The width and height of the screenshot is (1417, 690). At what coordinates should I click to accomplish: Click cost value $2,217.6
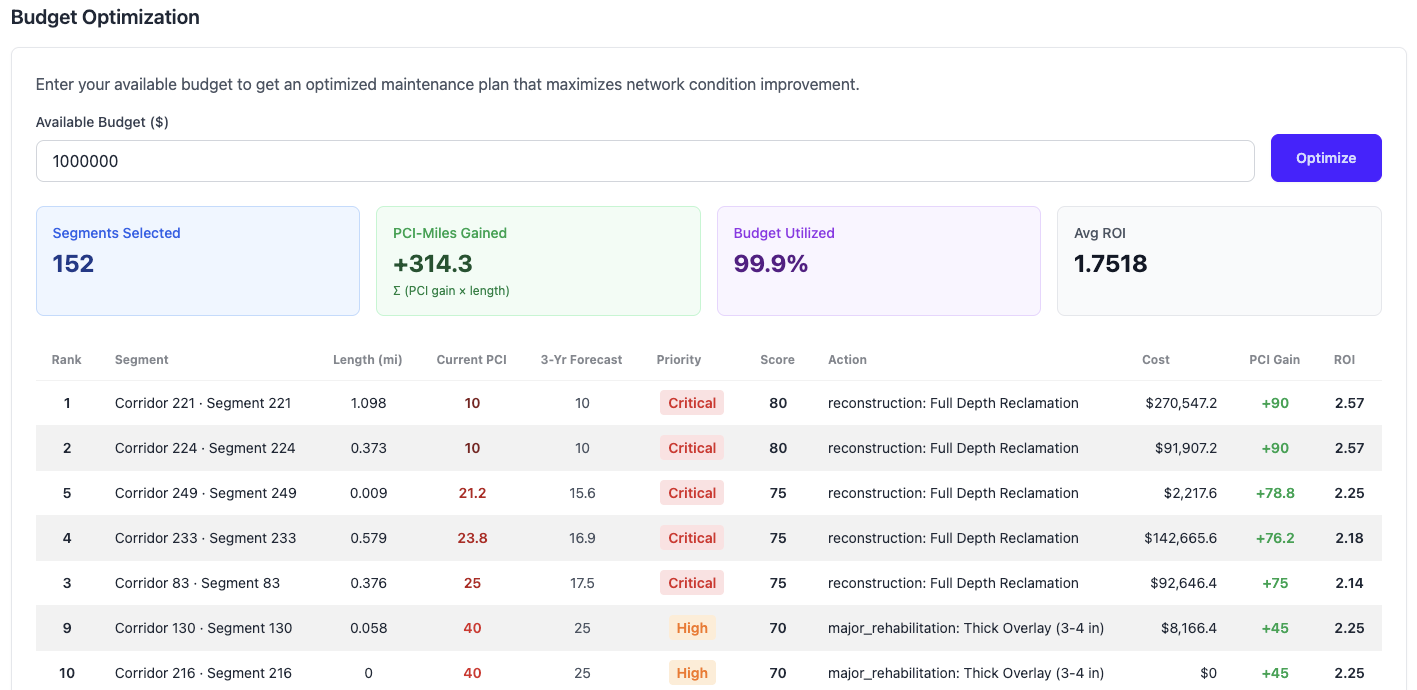[x=1190, y=493]
